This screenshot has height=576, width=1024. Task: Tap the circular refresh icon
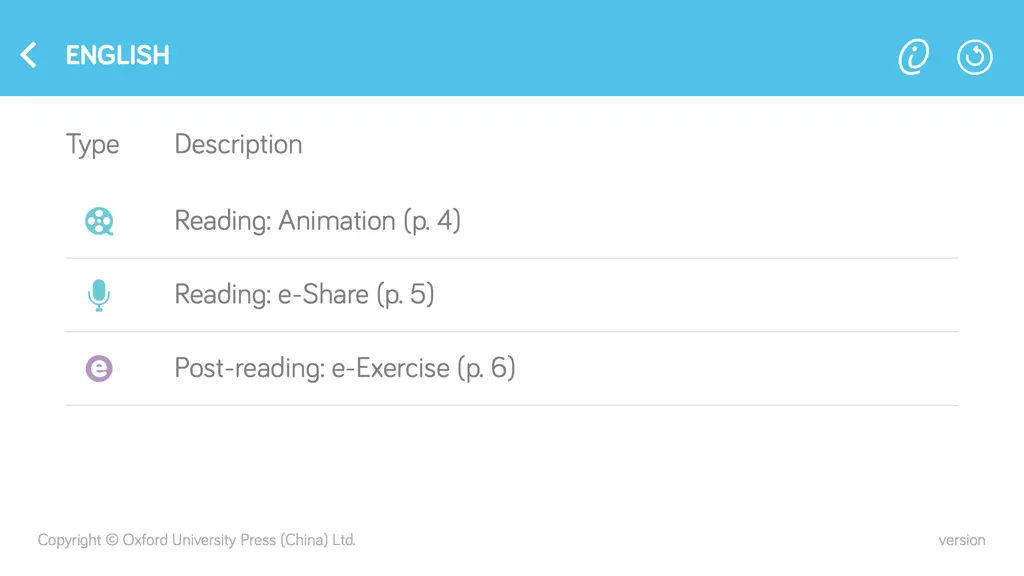pyautogui.click(x=974, y=57)
